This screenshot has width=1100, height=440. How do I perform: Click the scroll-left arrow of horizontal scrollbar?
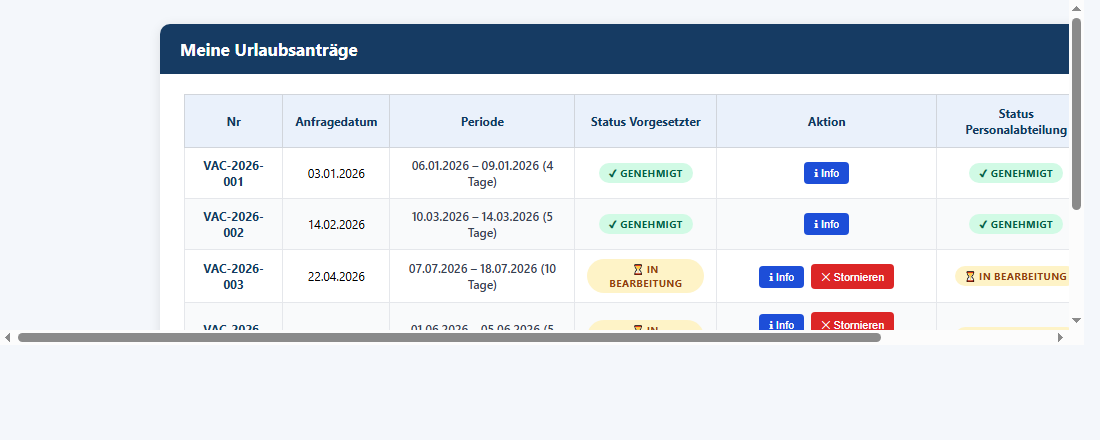[x=8, y=338]
